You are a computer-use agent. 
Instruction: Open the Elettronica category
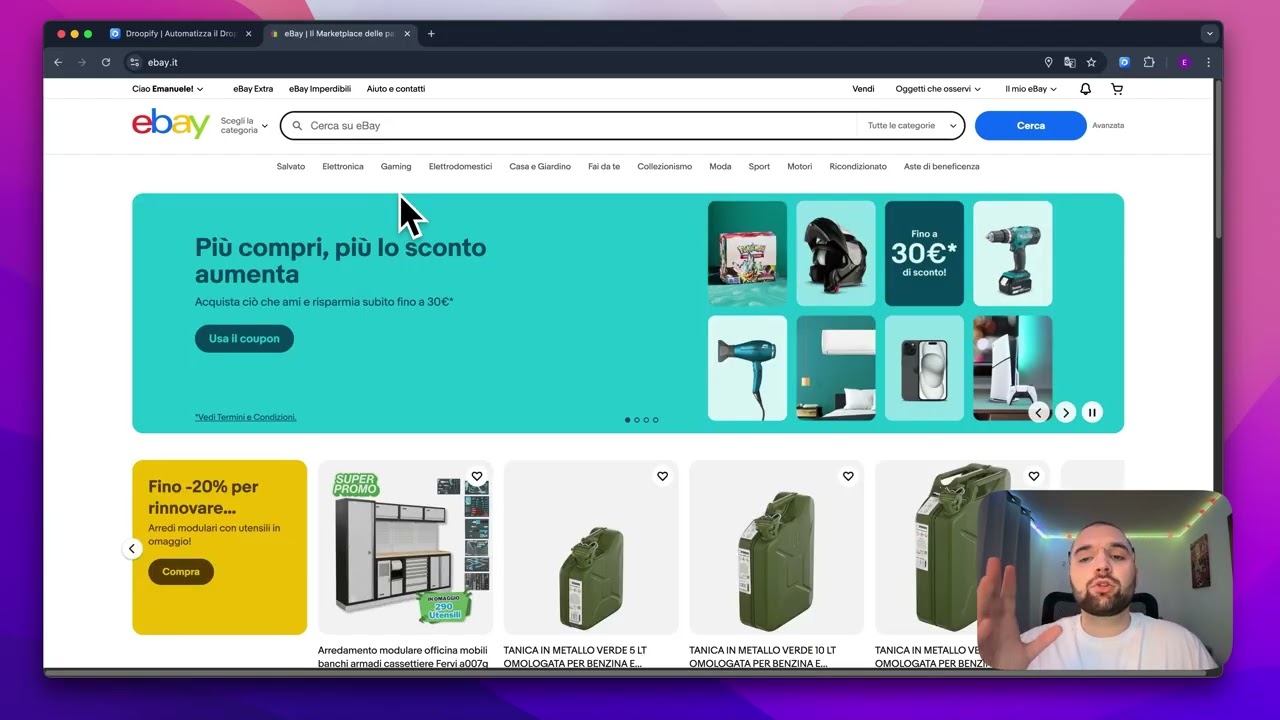(x=343, y=167)
